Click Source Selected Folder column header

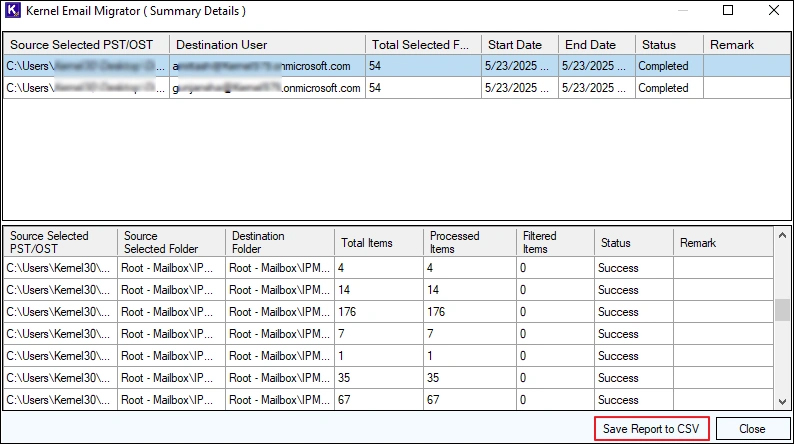[x=171, y=243]
